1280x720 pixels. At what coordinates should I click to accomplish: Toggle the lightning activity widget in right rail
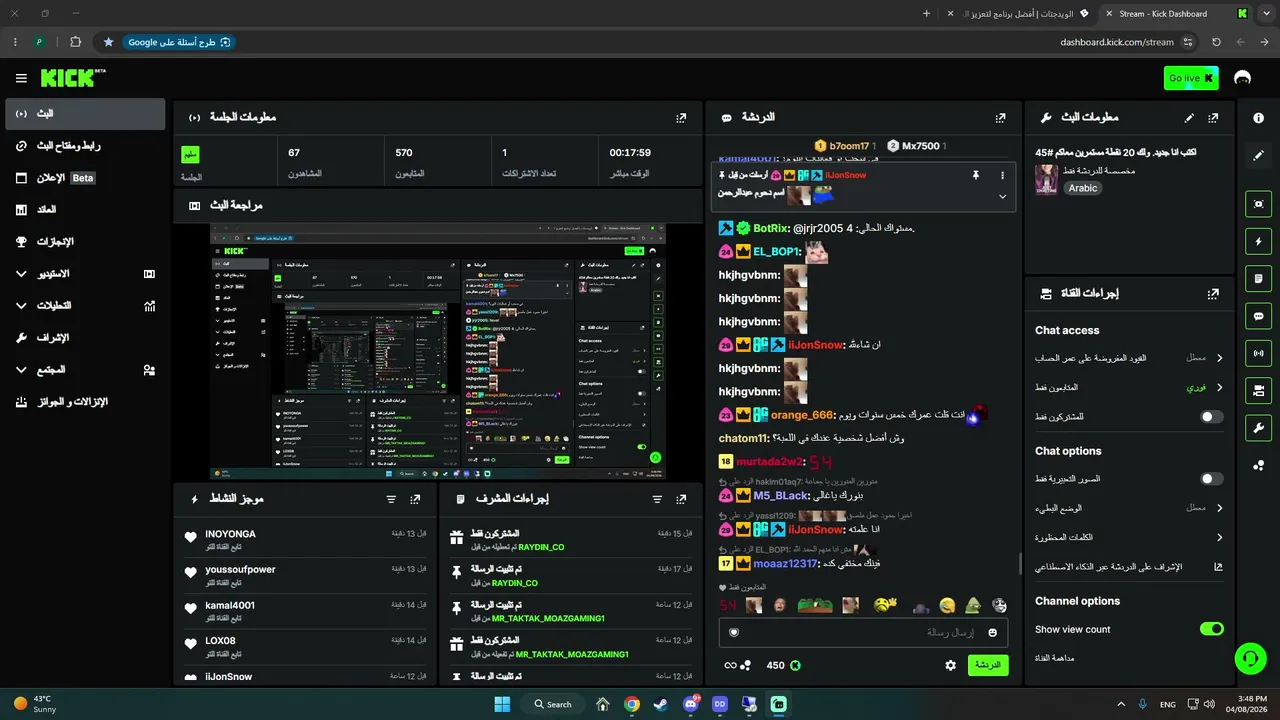pos(1258,241)
